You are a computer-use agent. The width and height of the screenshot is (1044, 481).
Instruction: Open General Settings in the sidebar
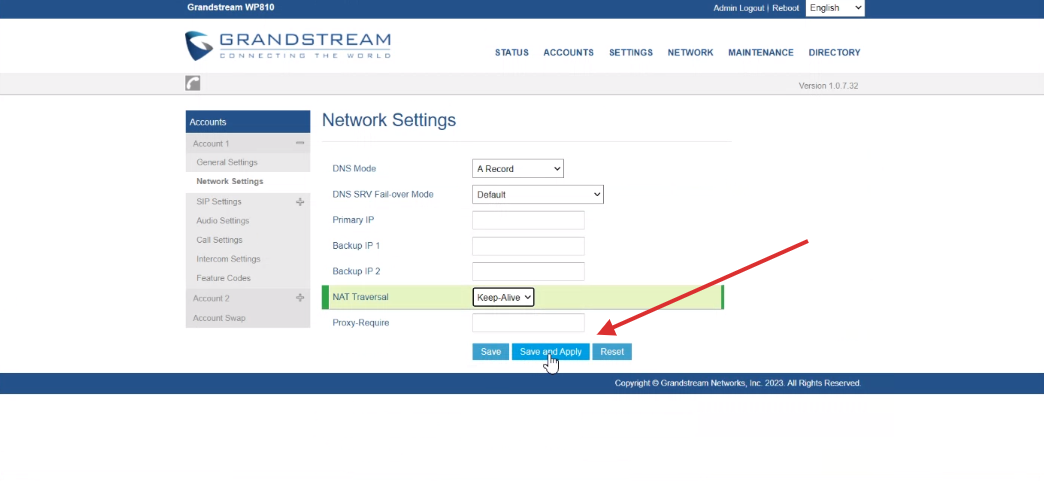[227, 163]
